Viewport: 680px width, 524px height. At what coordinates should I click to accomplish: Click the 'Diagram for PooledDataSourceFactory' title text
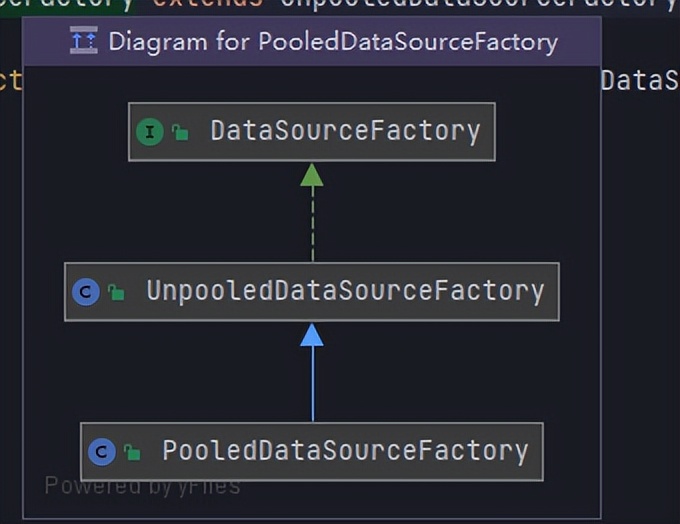coord(333,42)
